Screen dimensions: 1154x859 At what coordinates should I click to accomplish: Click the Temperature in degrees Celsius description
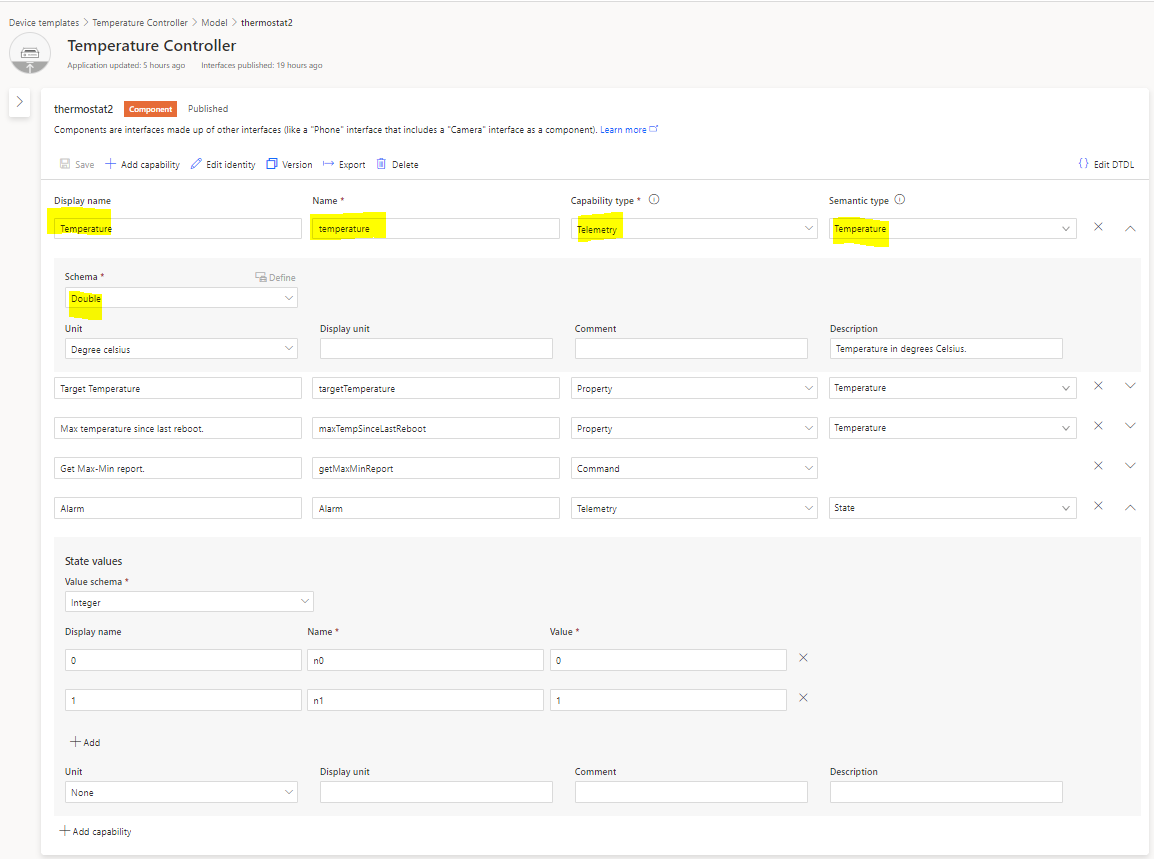[x=946, y=349]
